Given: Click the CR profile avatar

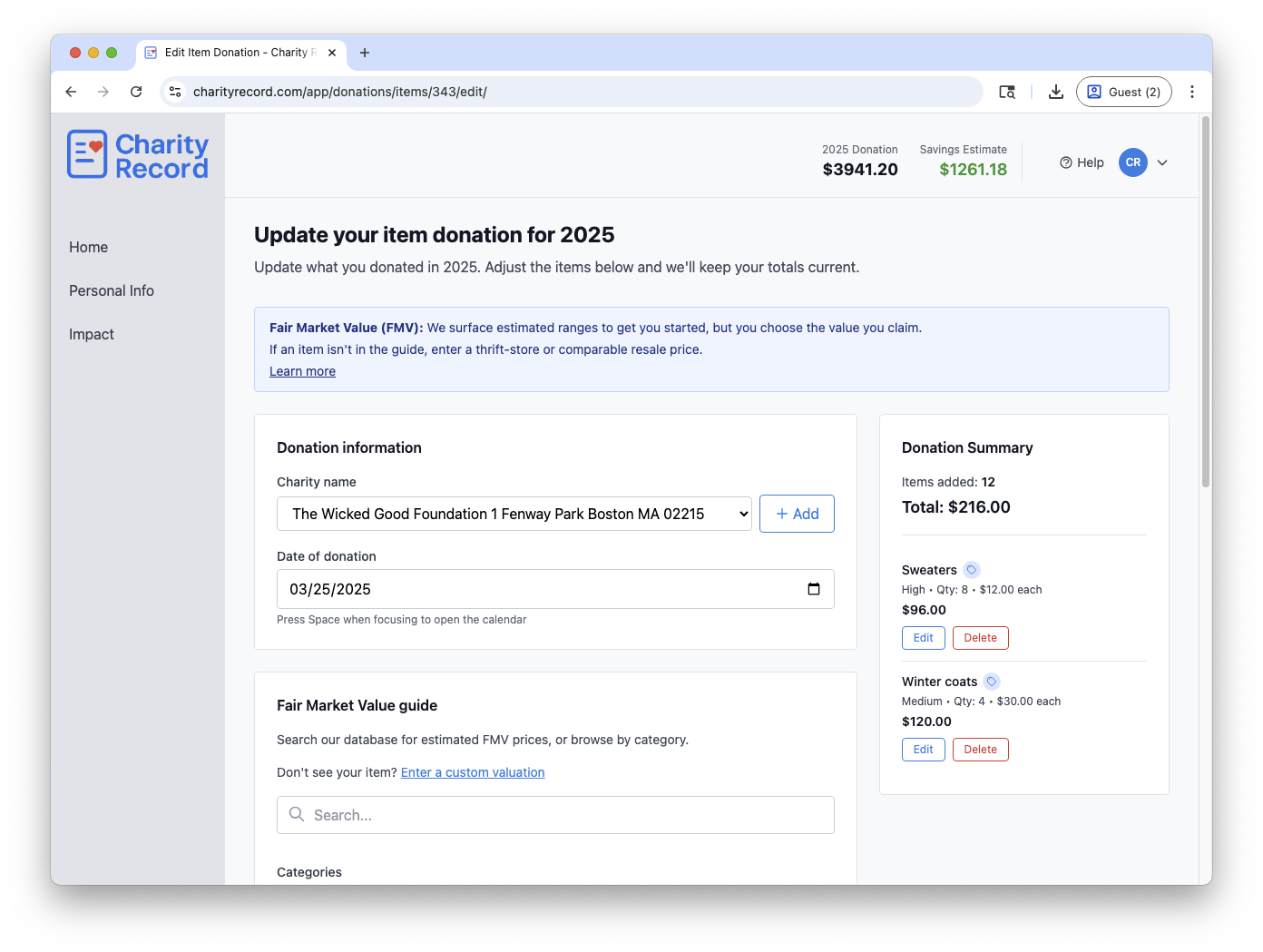Looking at the screenshot, I should [x=1132, y=162].
